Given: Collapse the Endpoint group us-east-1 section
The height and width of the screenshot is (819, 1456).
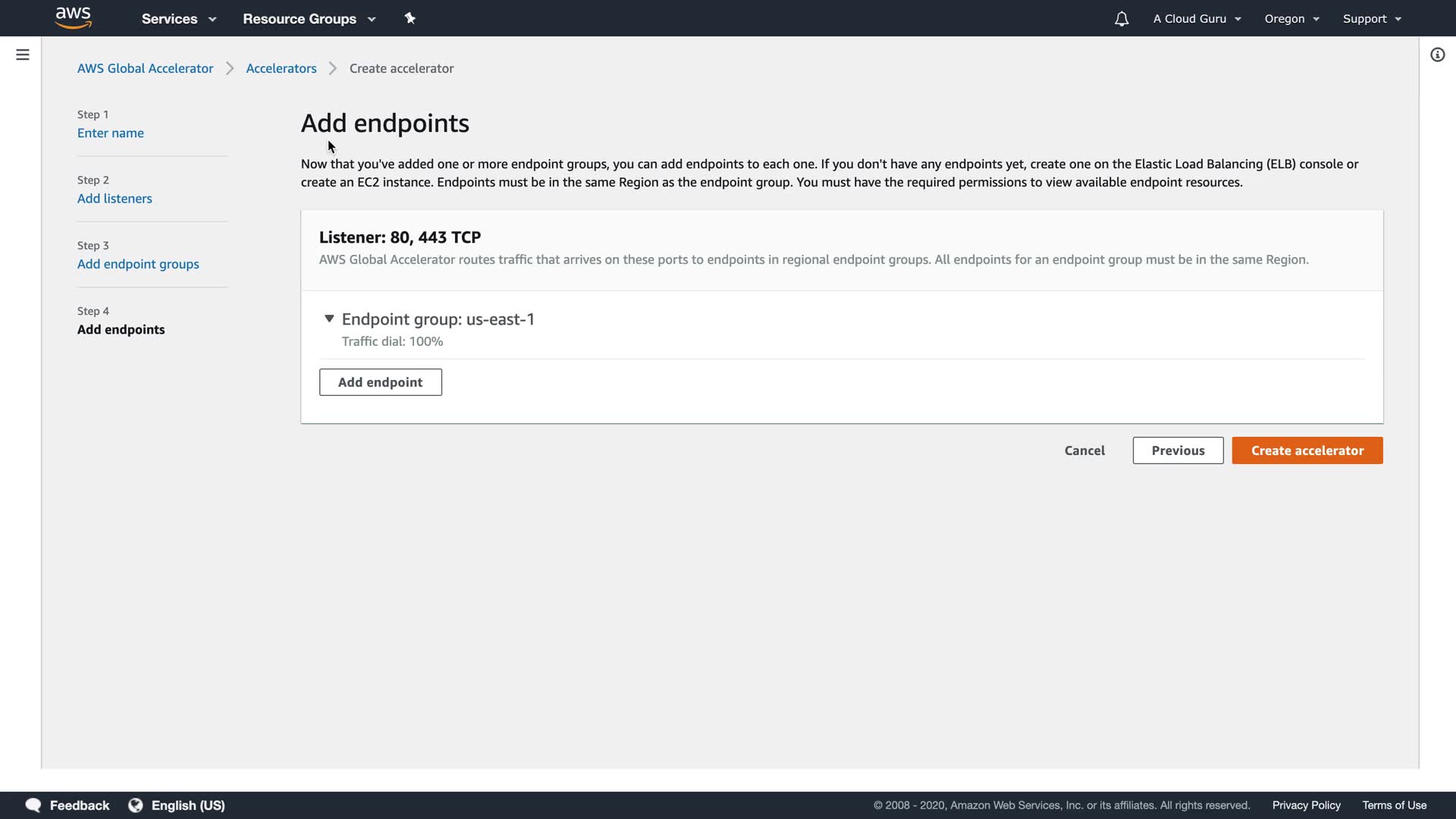Looking at the screenshot, I should click(329, 319).
